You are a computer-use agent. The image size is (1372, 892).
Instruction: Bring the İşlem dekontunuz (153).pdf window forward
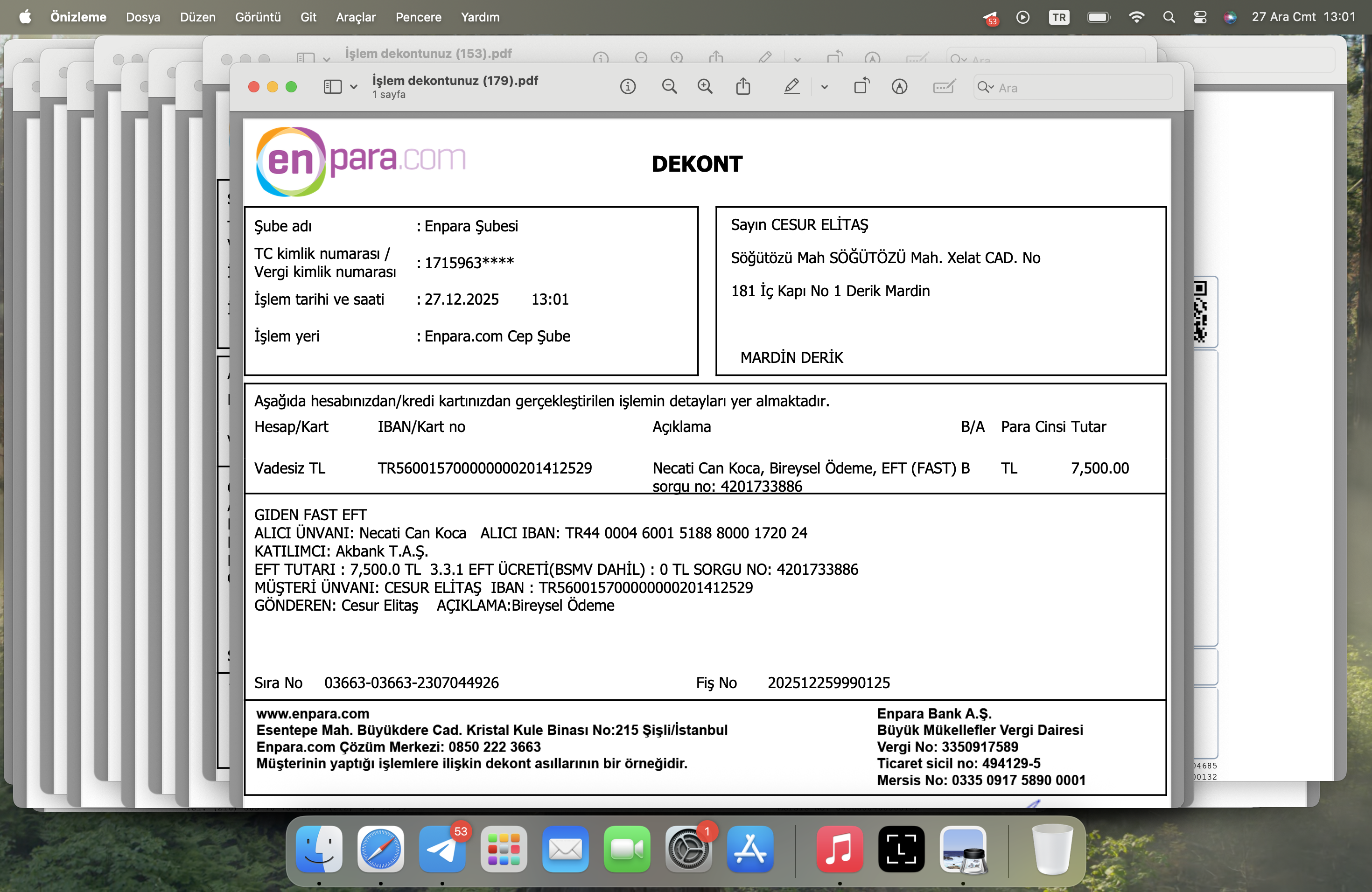(x=428, y=54)
